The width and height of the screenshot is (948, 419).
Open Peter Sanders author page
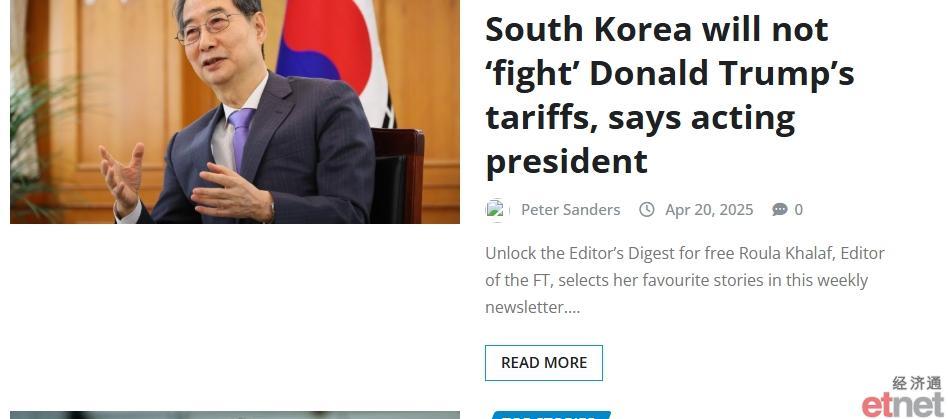570,210
